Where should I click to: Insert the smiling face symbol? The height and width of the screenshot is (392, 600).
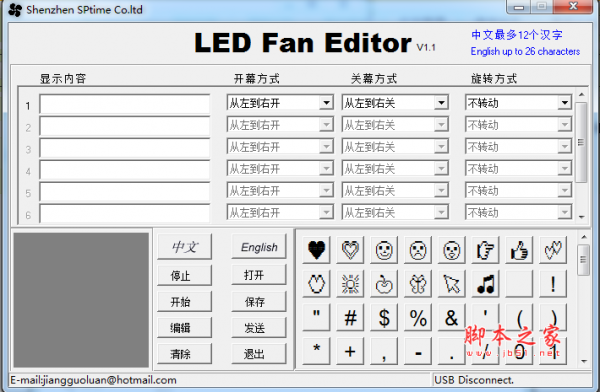point(384,250)
